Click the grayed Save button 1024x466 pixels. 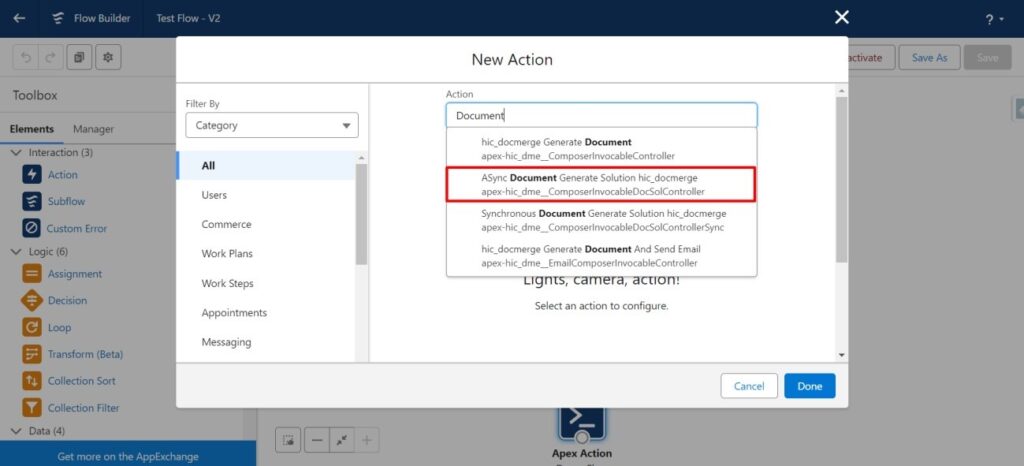pyautogui.click(x=987, y=57)
